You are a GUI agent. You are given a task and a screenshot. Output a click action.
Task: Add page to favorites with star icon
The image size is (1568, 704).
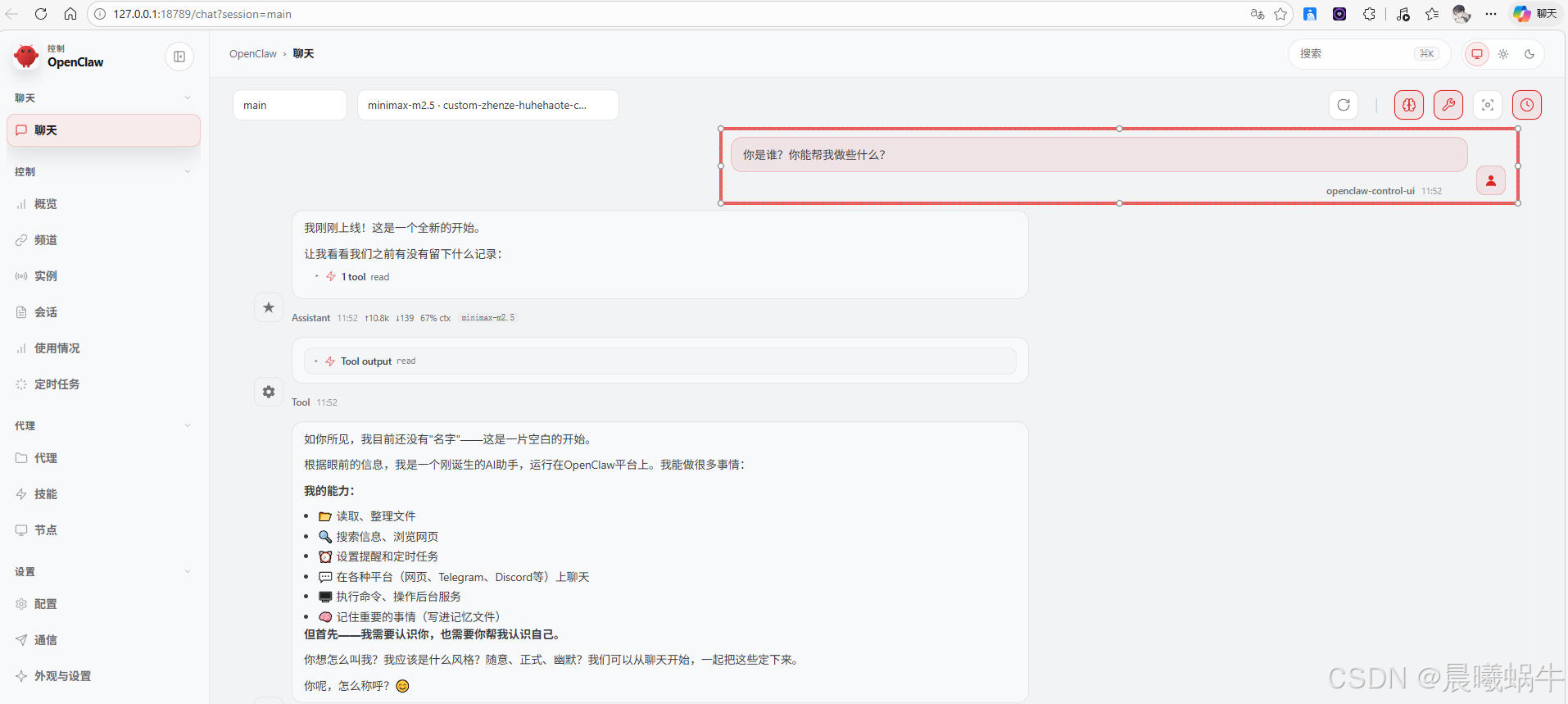(x=1280, y=14)
